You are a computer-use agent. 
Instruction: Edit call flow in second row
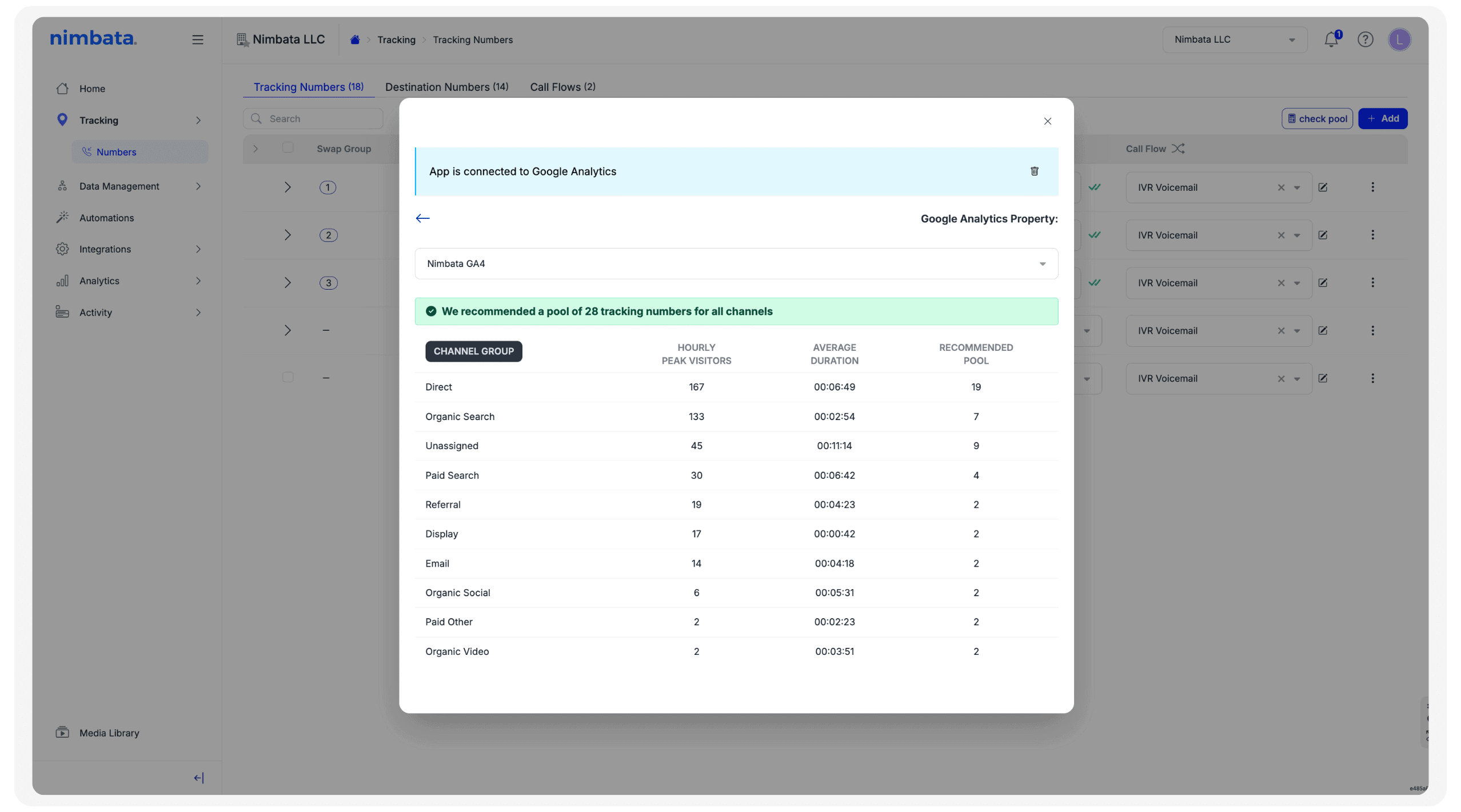click(1322, 235)
